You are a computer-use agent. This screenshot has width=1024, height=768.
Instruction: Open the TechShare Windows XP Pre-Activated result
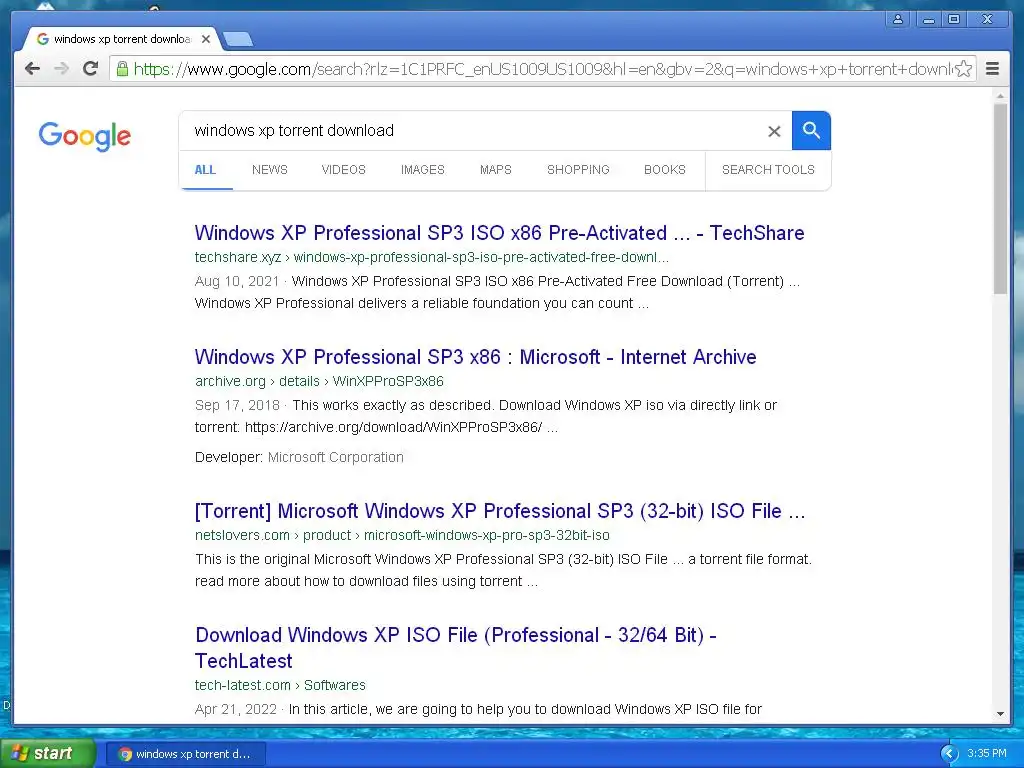pyautogui.click(x=500, y=233)
